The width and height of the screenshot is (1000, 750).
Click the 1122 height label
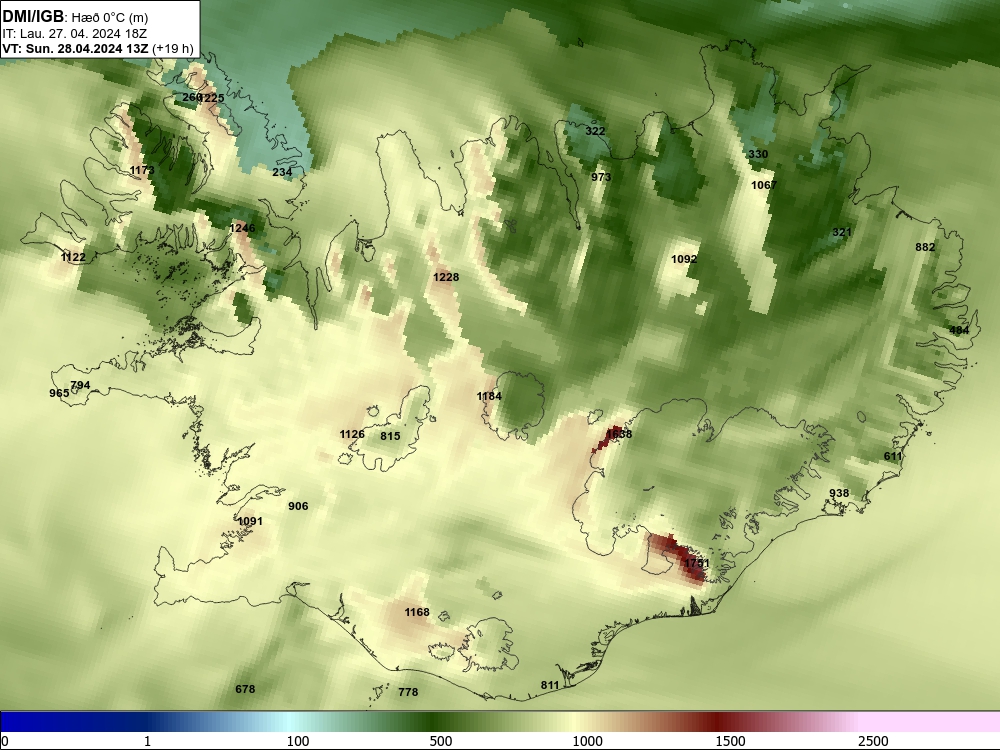tap(73, 258)
